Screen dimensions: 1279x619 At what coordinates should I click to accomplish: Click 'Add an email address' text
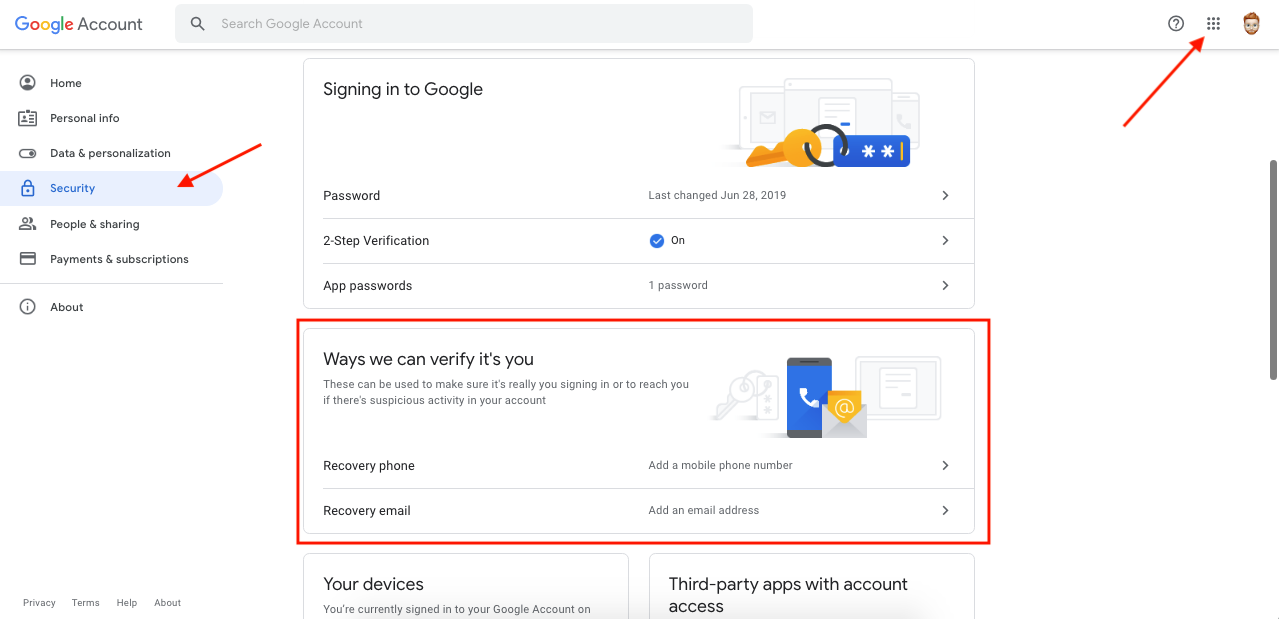[x=704, y=511]
